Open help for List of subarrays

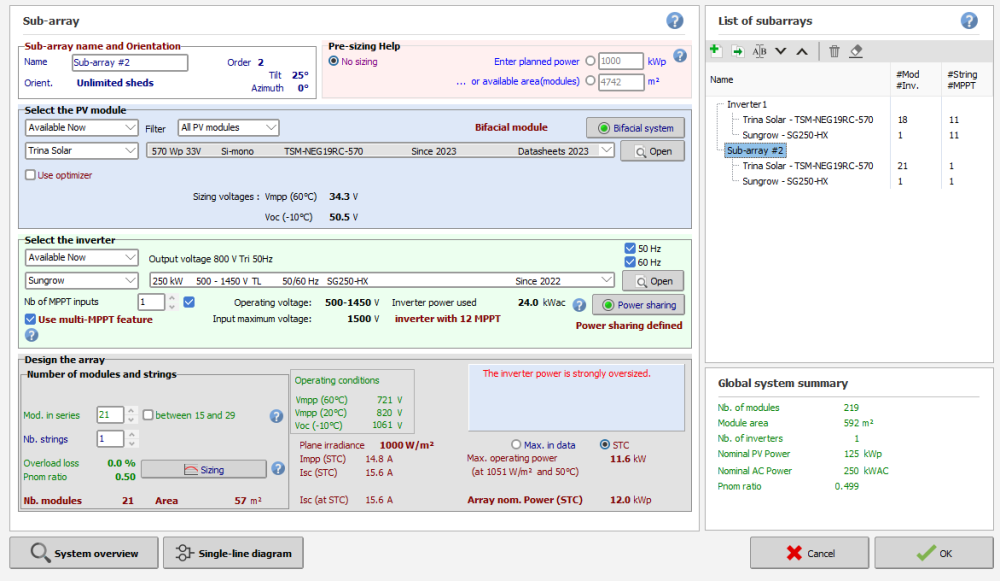(969, 21)
